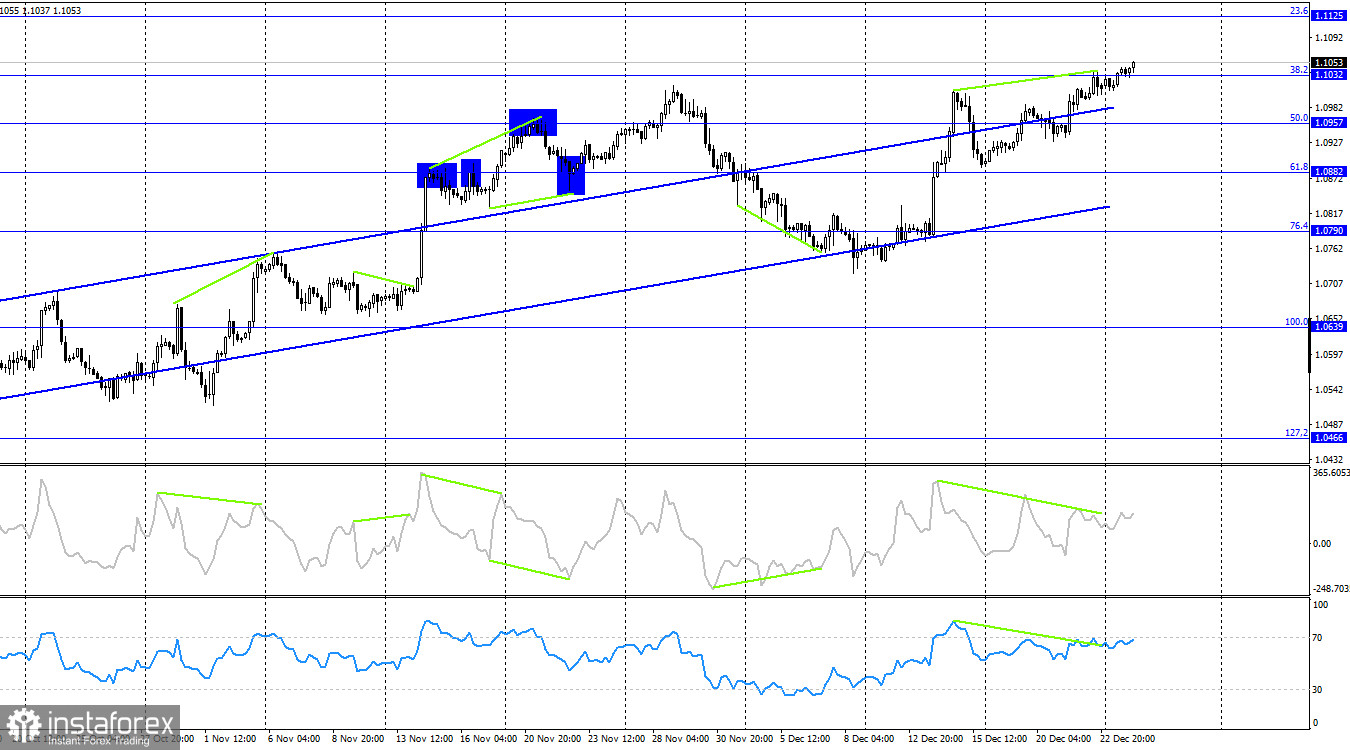The width and height of the screenshot is (1350, 750).
Task: Click the 1.0466 level price tag
Action: click(1329, 437)
